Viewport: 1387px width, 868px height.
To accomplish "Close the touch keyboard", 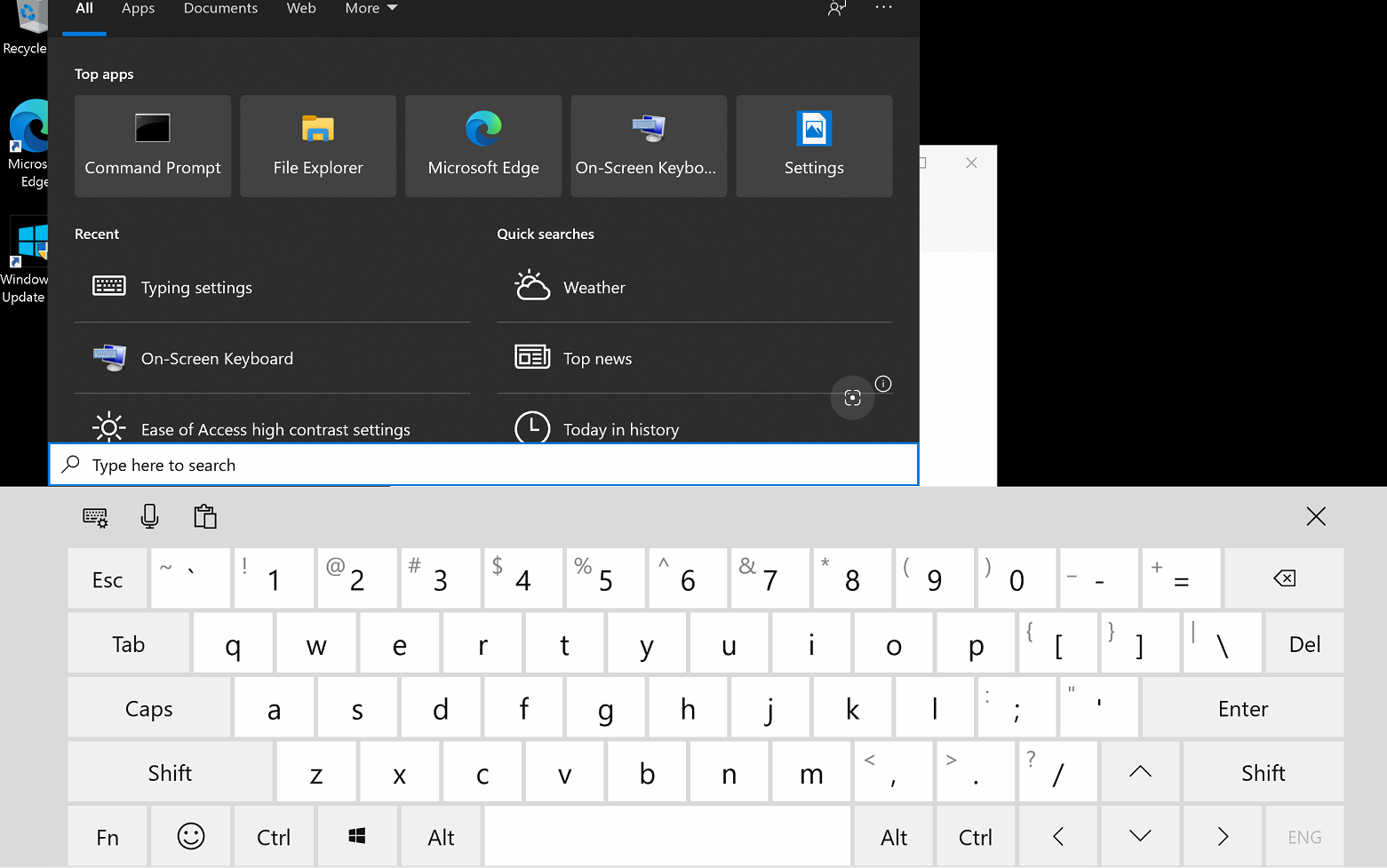I will pos(1316,516).
